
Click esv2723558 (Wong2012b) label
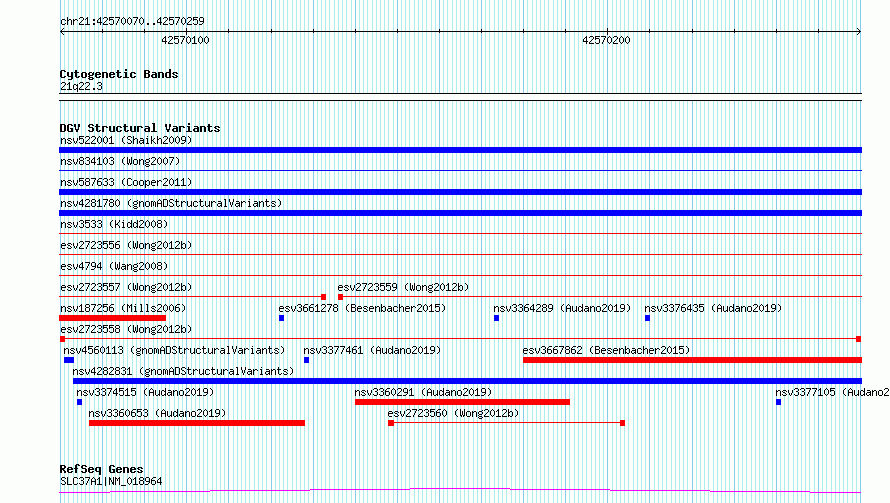point(126,329)
